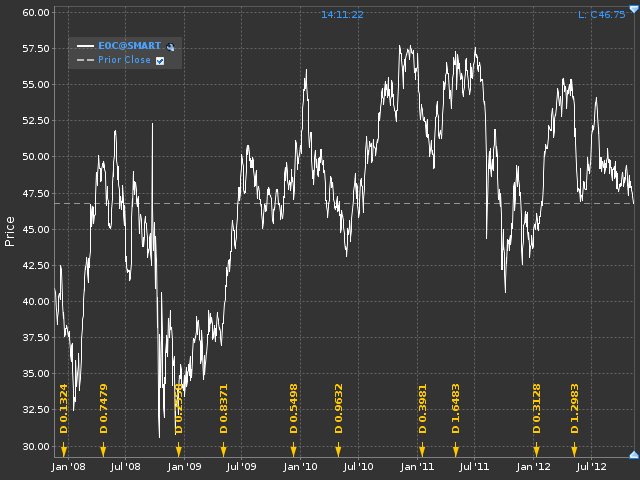Click the 47.50 price axis label
The height and width of the screenshot is (480, 640).
click(36, 193)
